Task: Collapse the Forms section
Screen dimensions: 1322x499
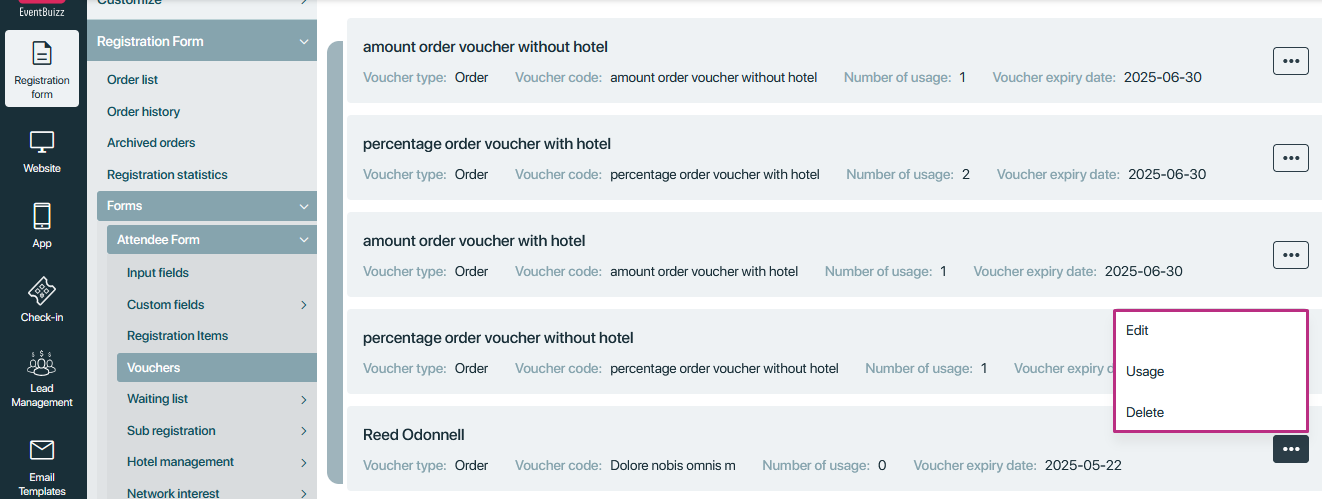Action: click(303, 206)
